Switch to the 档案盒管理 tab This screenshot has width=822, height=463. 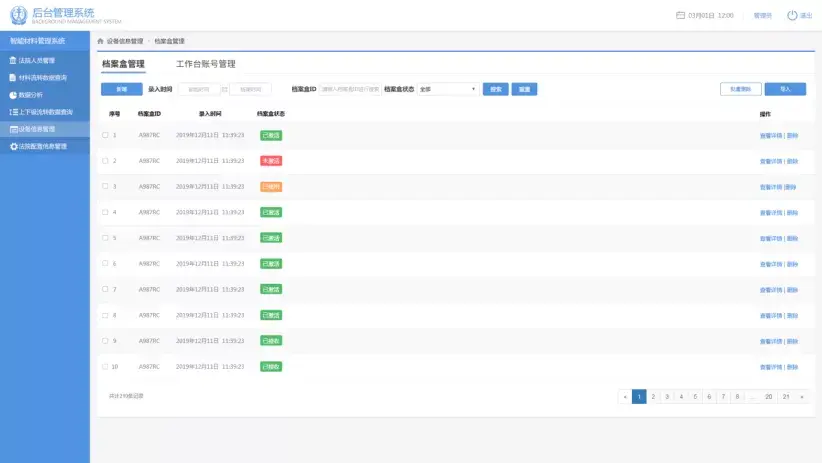123,64
